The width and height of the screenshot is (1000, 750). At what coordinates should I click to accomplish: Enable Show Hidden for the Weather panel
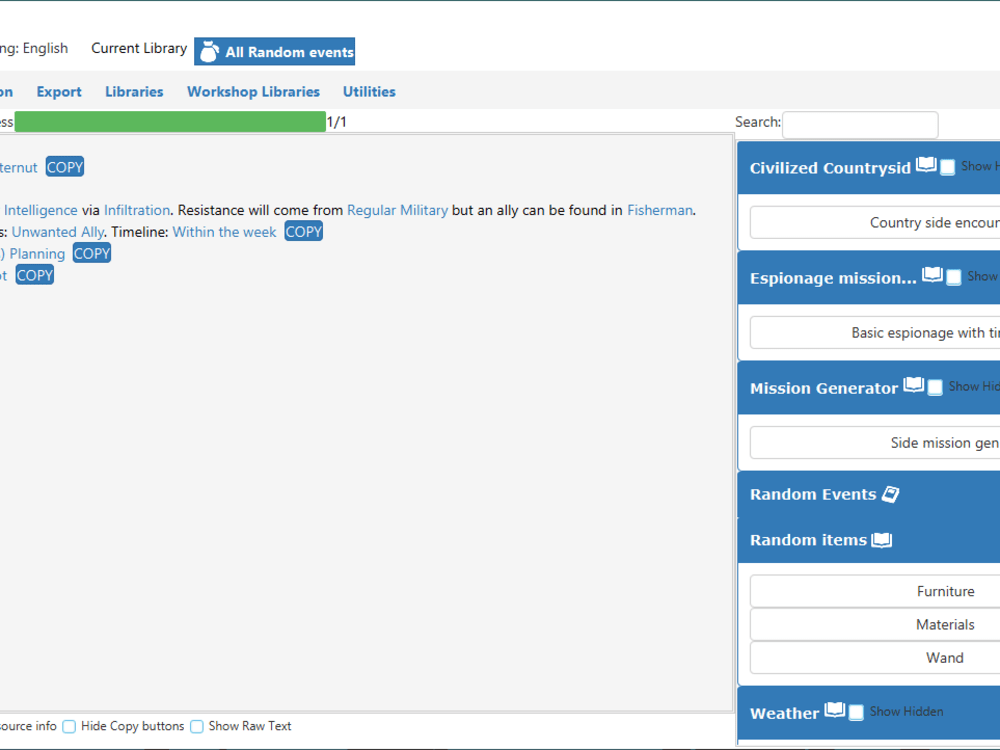click(855, 711)
